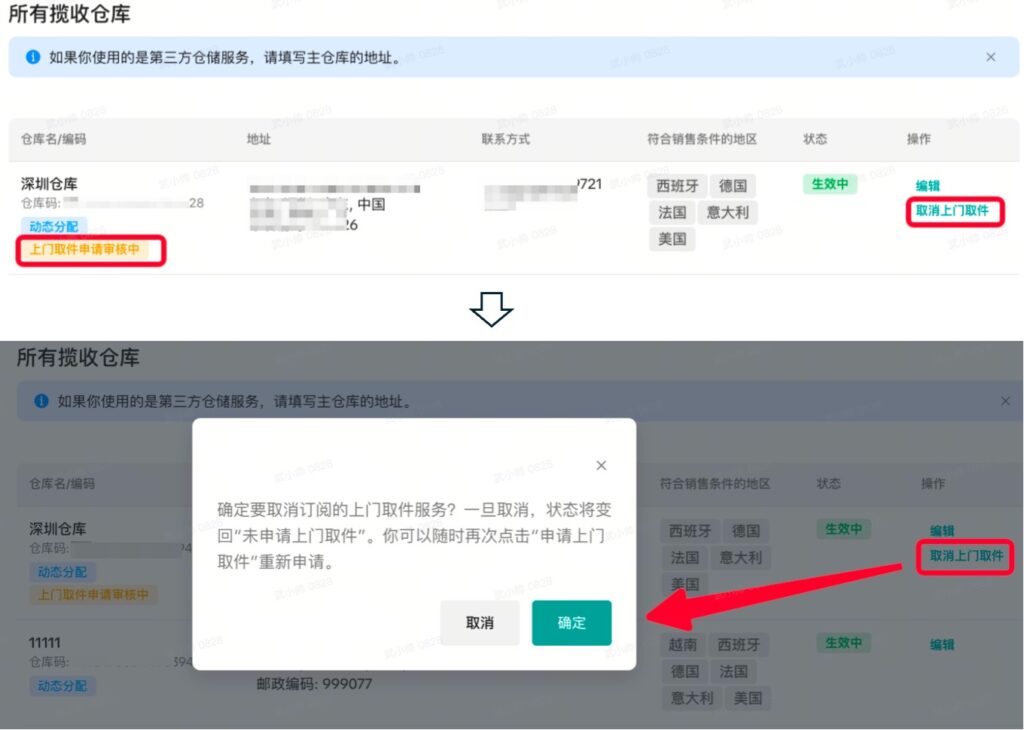The image size is (1024, 730).
Task: Click 动态分配 tag under warehouse 11111
Action: coord(62,686)
